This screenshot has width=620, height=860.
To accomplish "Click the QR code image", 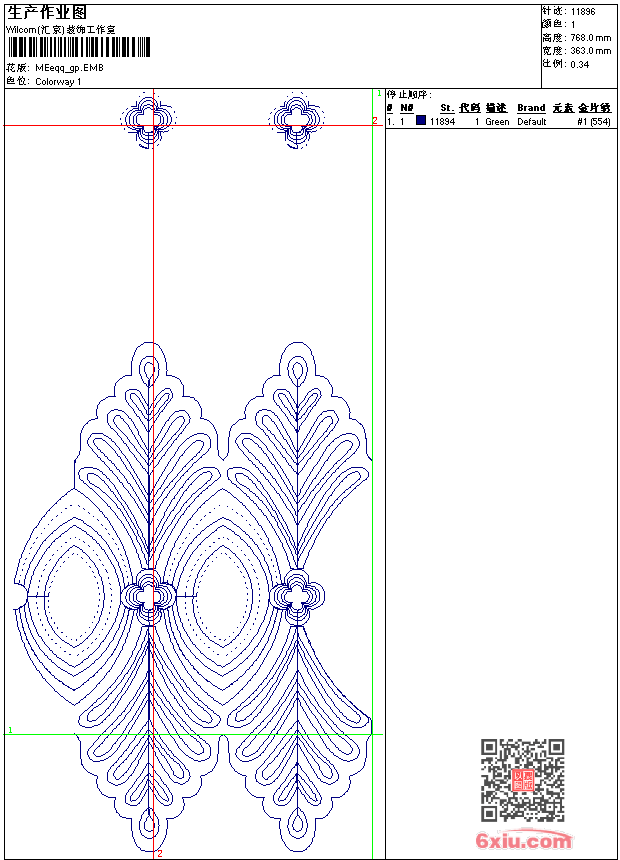I will (522, 780).
